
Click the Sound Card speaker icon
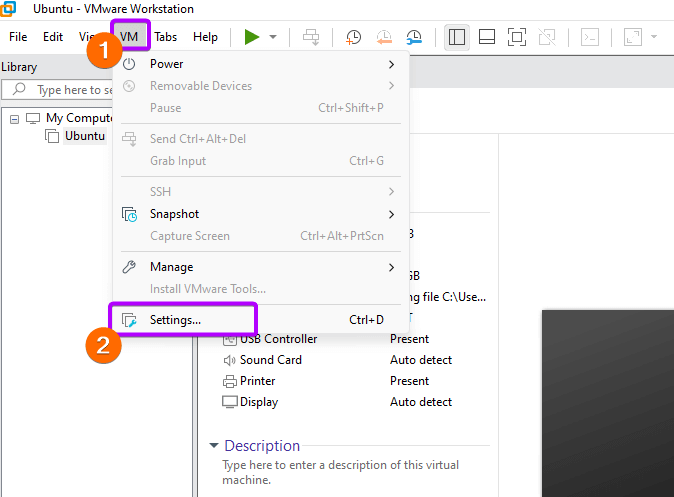230,360
